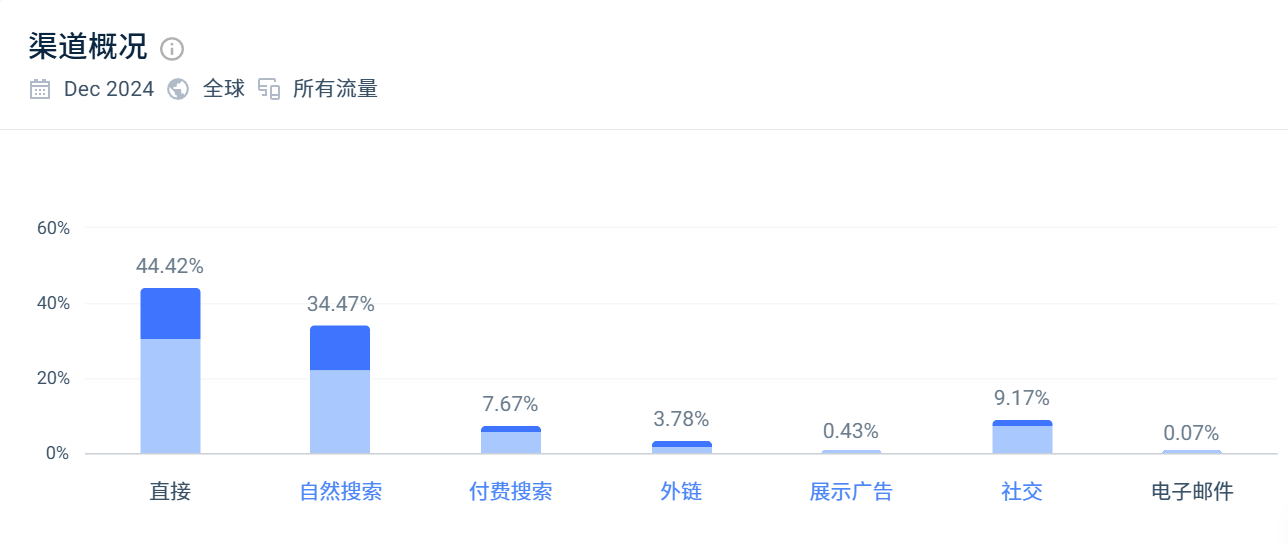Click the devices icon next to 所有流量

coord(268,89)
